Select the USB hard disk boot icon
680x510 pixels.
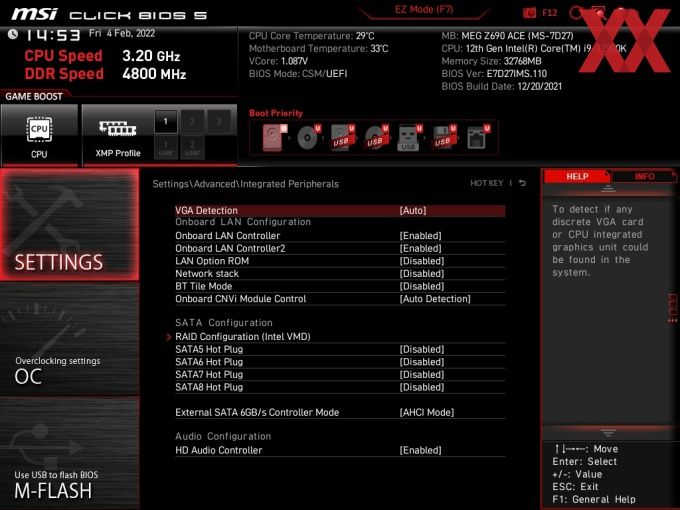[343, 137]
